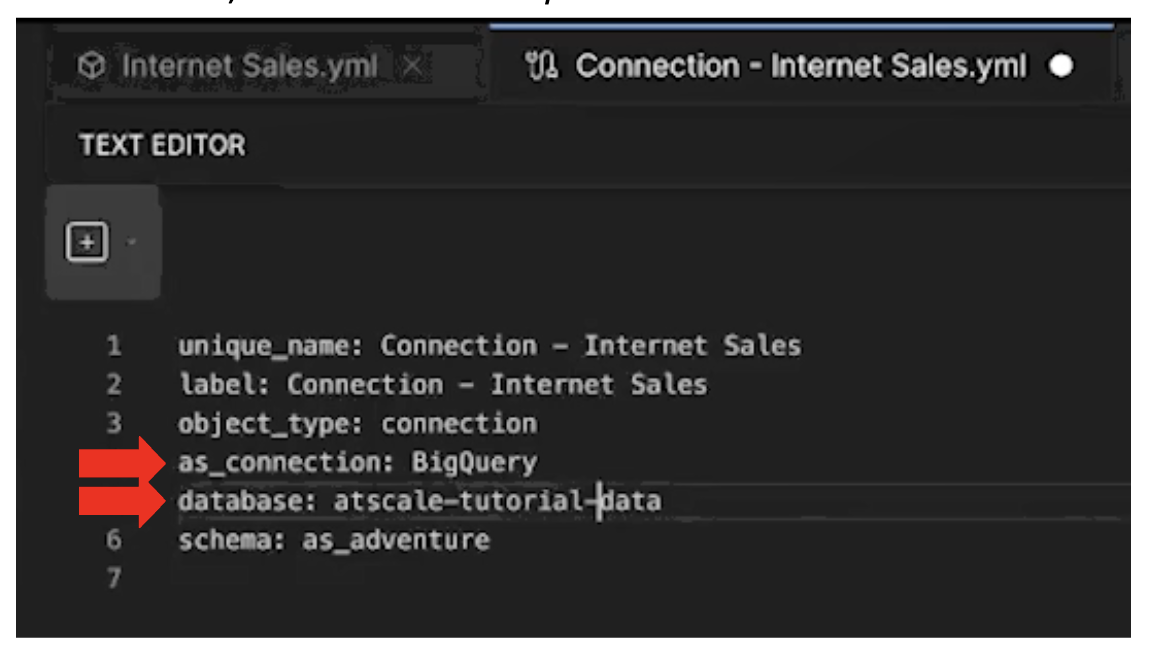This screenshot has height=656, width=1160.
Task: Click the schema: as_adventure text
Action: (x=334, y=539)
